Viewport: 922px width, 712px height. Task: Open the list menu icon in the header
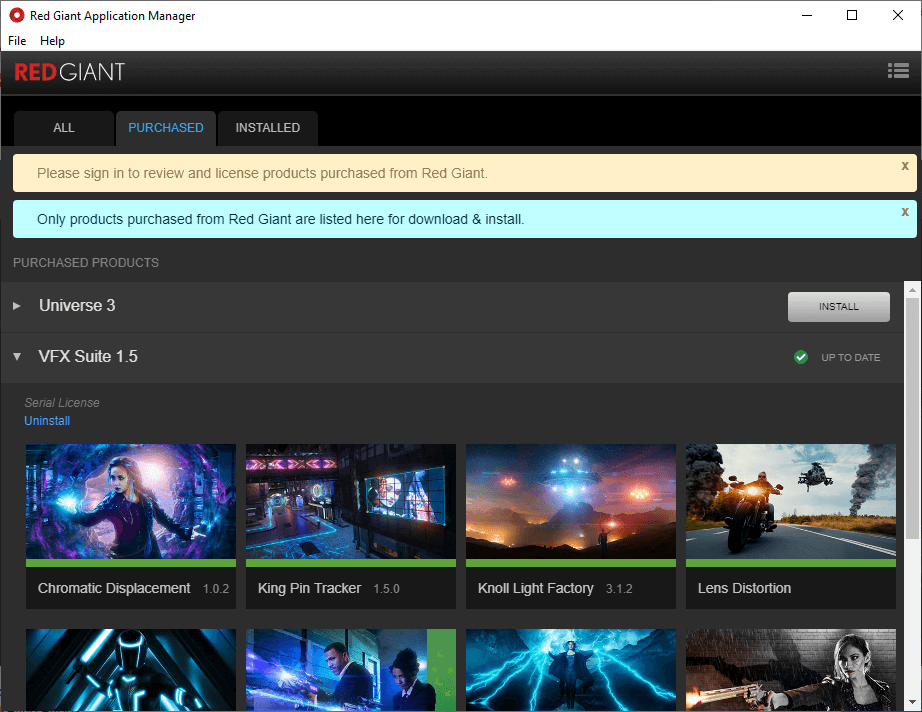(898, 71)
